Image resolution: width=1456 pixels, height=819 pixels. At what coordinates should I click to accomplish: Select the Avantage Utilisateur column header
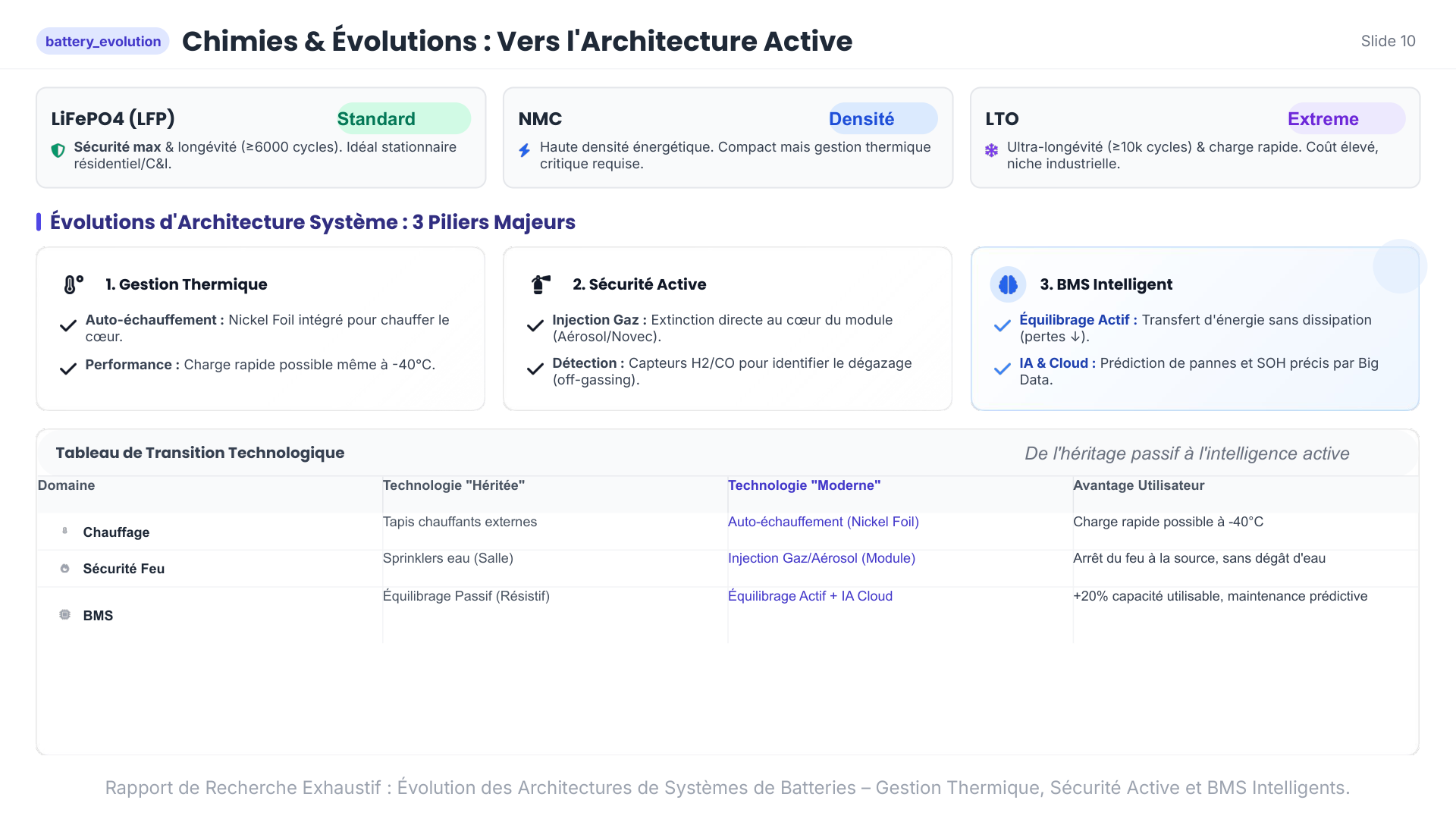tap(1138, 485)
